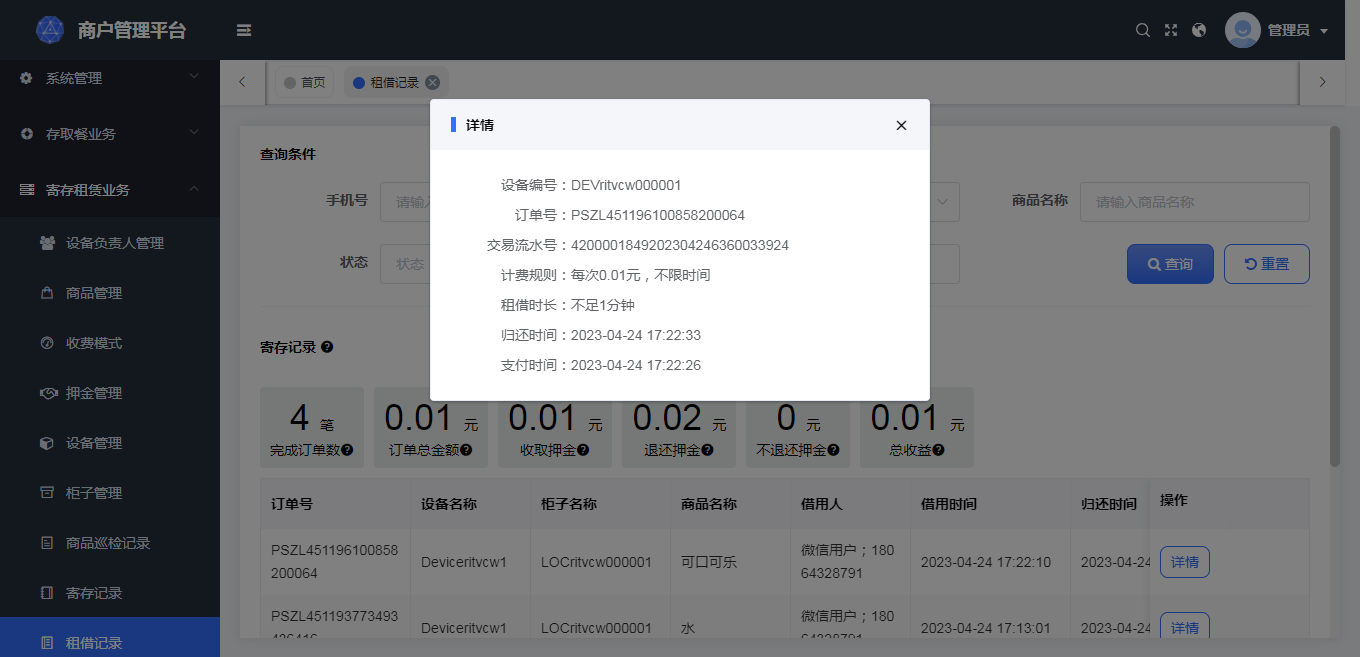Viewport: 1360px width, 657px height.
Task: Focus the 商品名称 input field
Action: pos(1195,201)
